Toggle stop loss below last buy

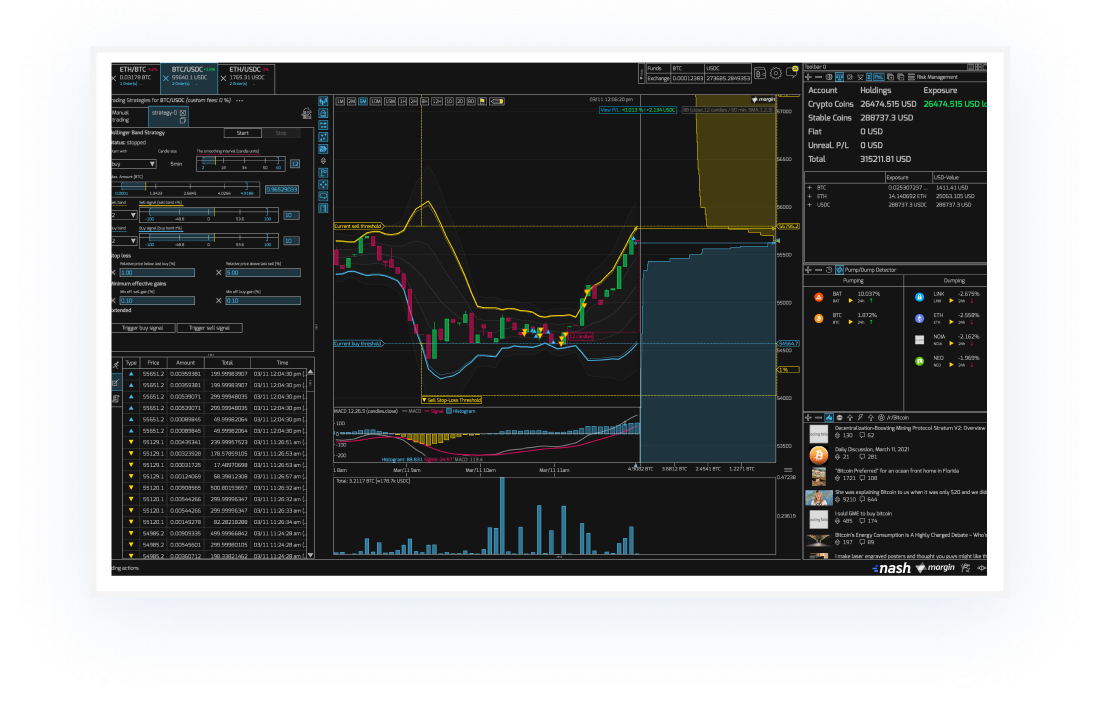pos(113,272)
